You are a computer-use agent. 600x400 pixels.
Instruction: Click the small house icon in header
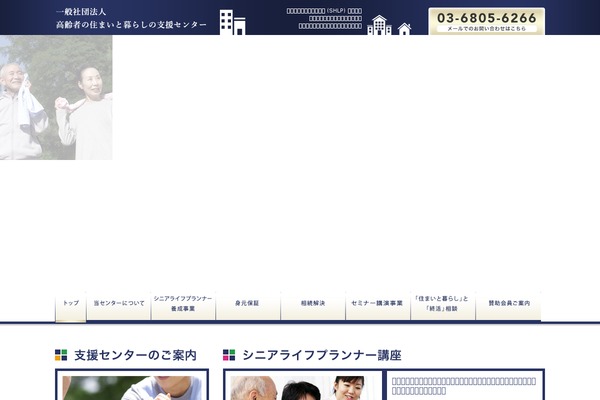coord(404,29)
